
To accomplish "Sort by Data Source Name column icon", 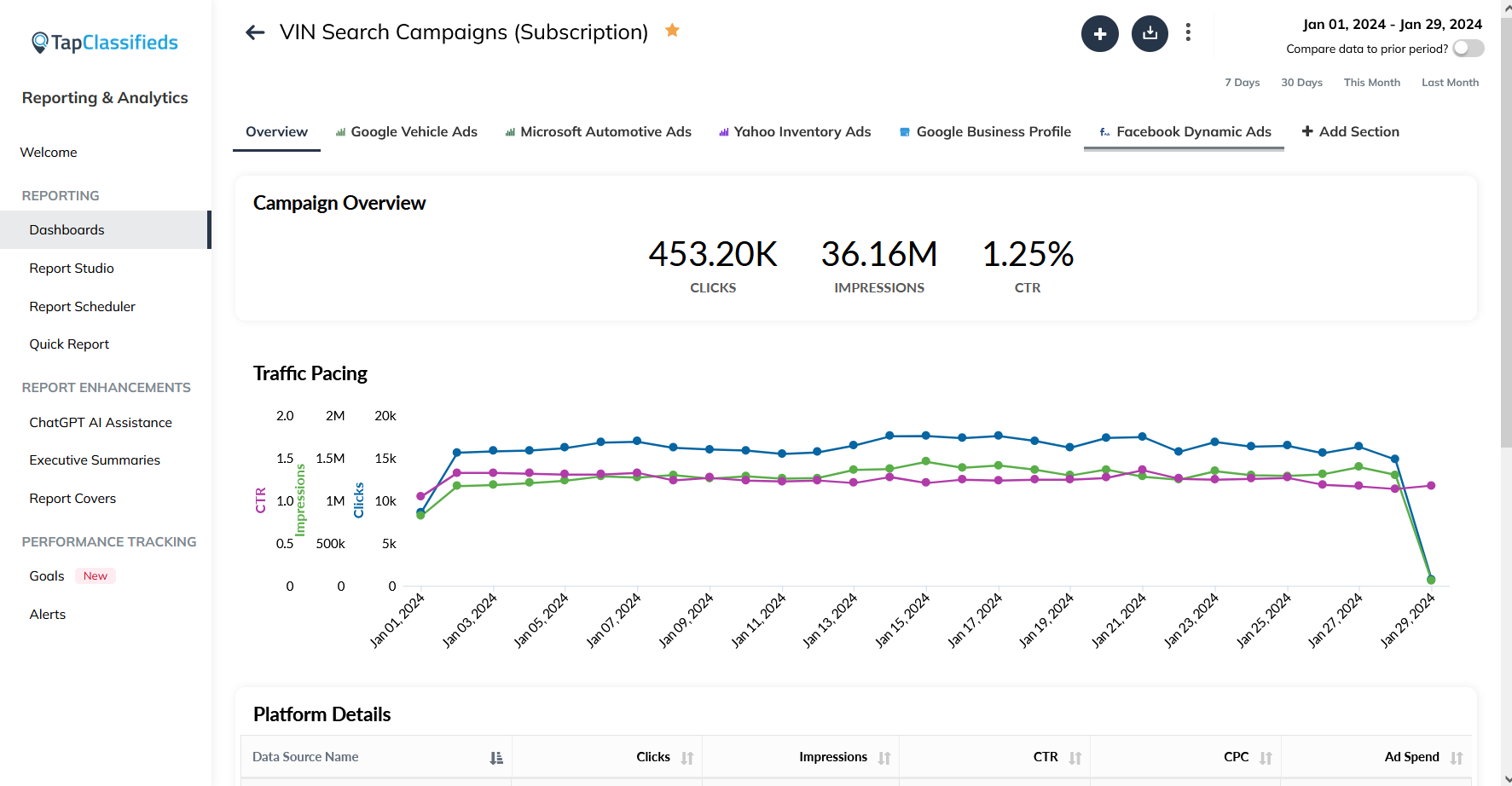I will [x=496, y=758].
